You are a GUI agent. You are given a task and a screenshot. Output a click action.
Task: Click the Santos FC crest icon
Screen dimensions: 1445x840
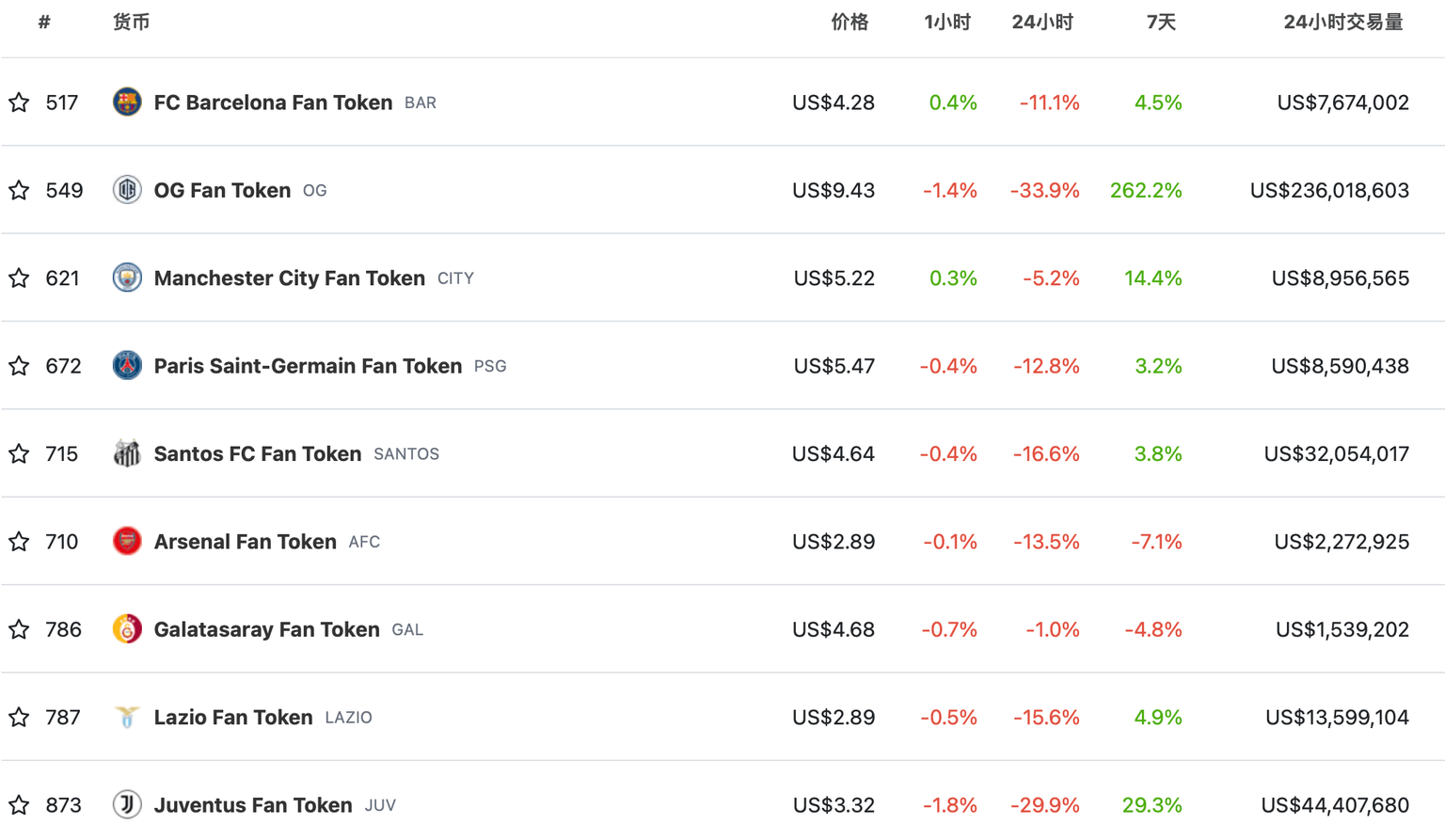coord(127,453)
